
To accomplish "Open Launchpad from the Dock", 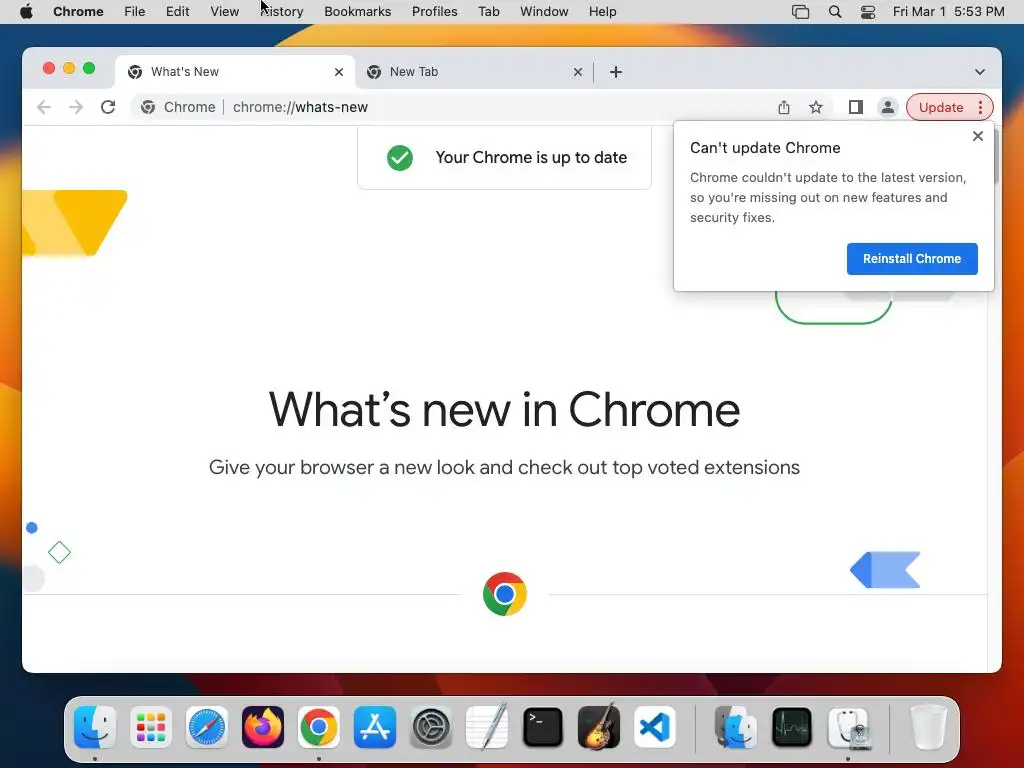I will click(x=151, y=727).
